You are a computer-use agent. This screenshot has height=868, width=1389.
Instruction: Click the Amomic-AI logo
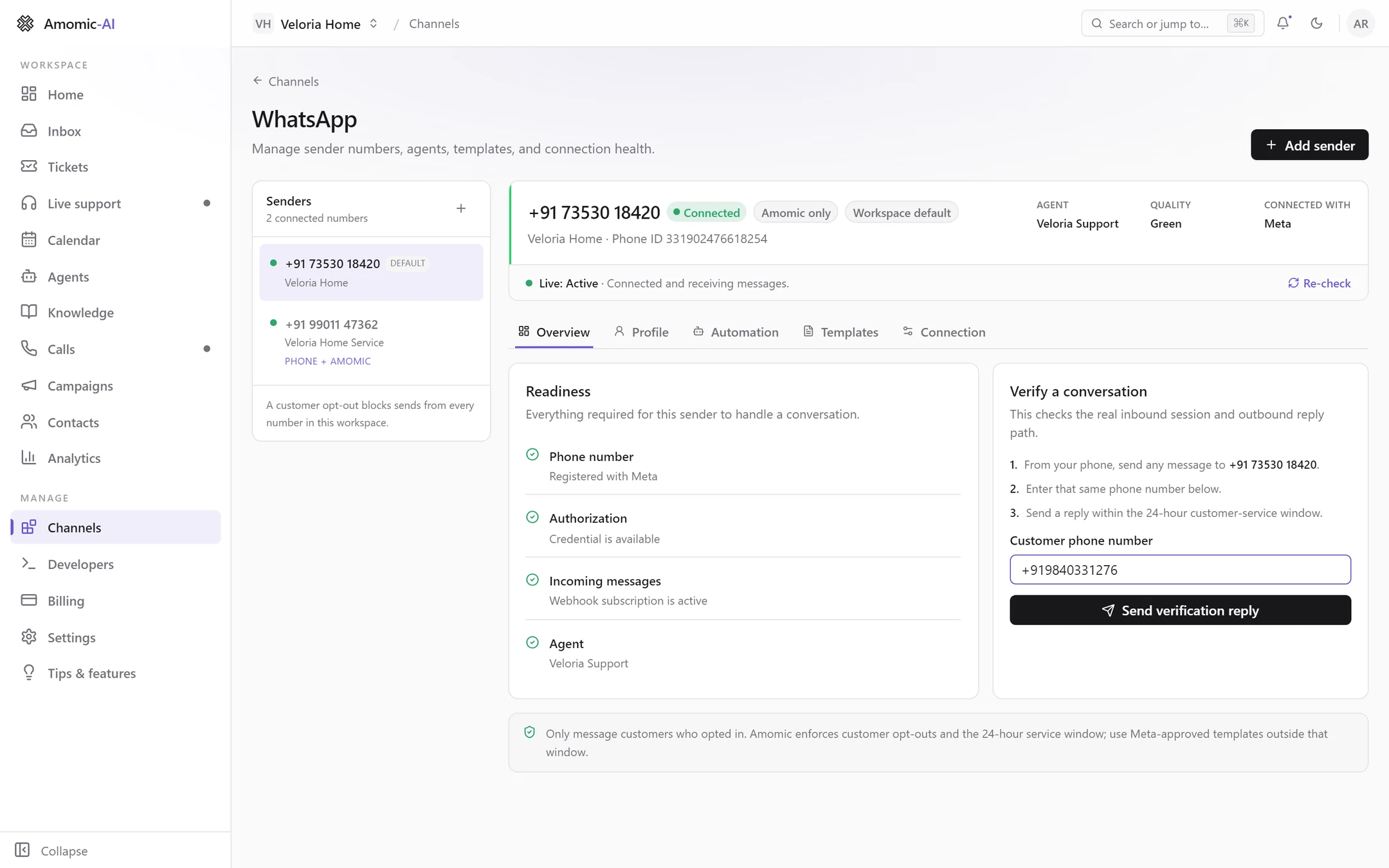pyautogui.click(x=66, y=24)
